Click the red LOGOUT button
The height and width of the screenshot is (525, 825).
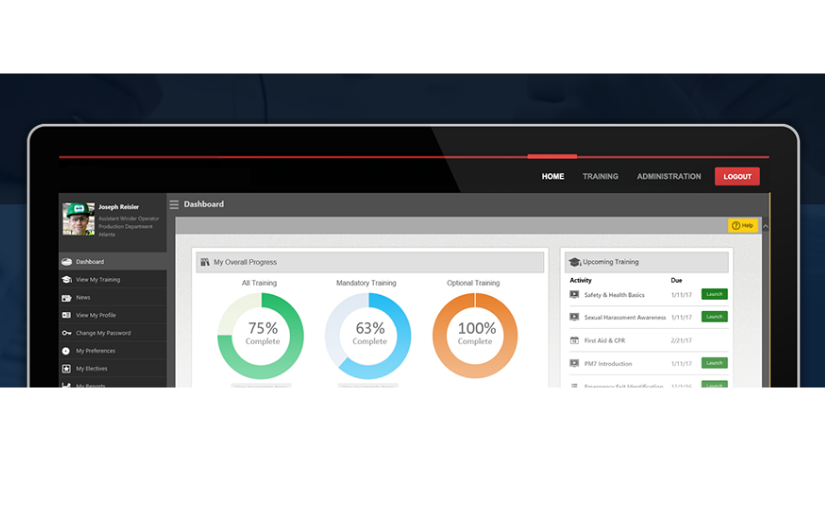(737, 176)
